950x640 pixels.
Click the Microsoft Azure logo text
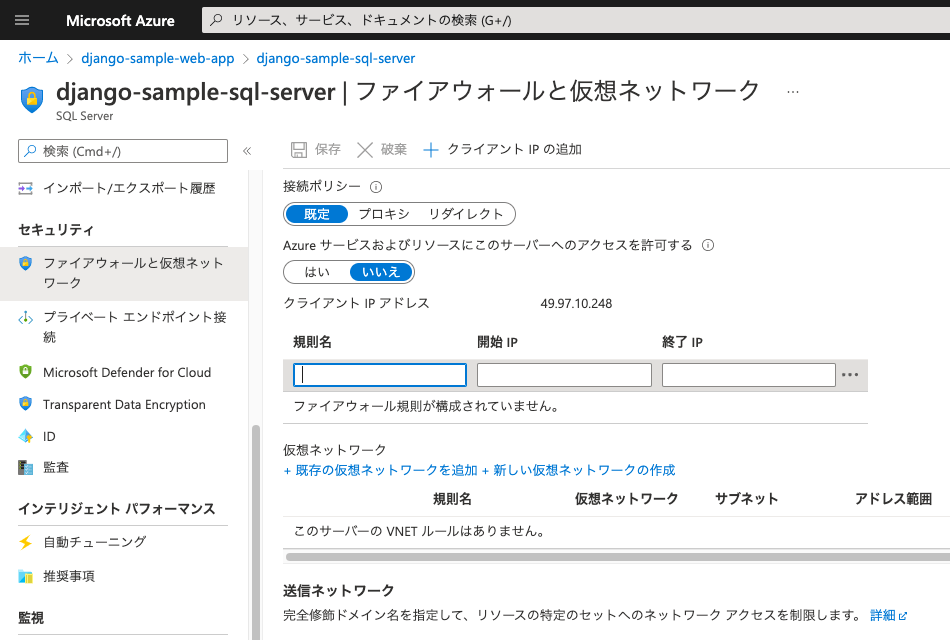pos(120,21)
